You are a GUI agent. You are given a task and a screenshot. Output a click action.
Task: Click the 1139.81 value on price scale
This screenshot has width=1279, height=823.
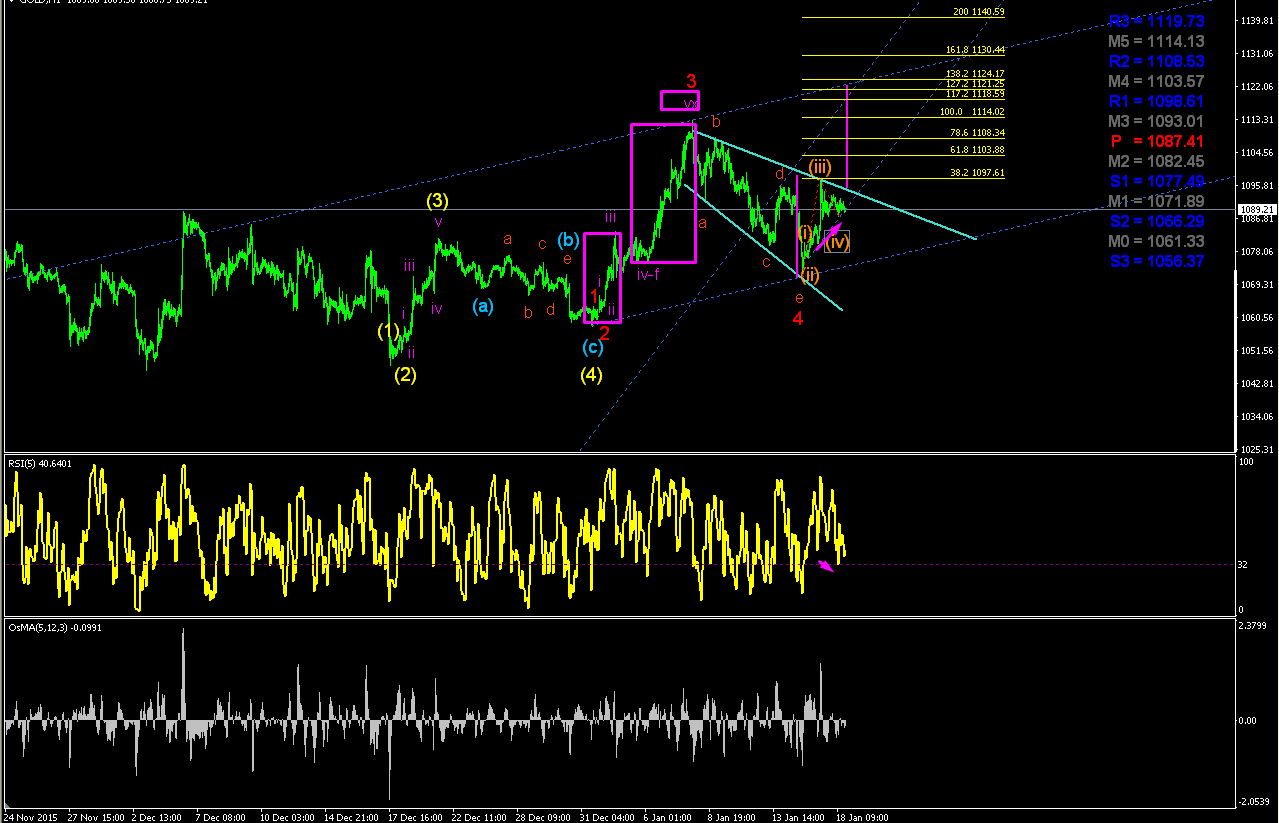pos(1257,20)
